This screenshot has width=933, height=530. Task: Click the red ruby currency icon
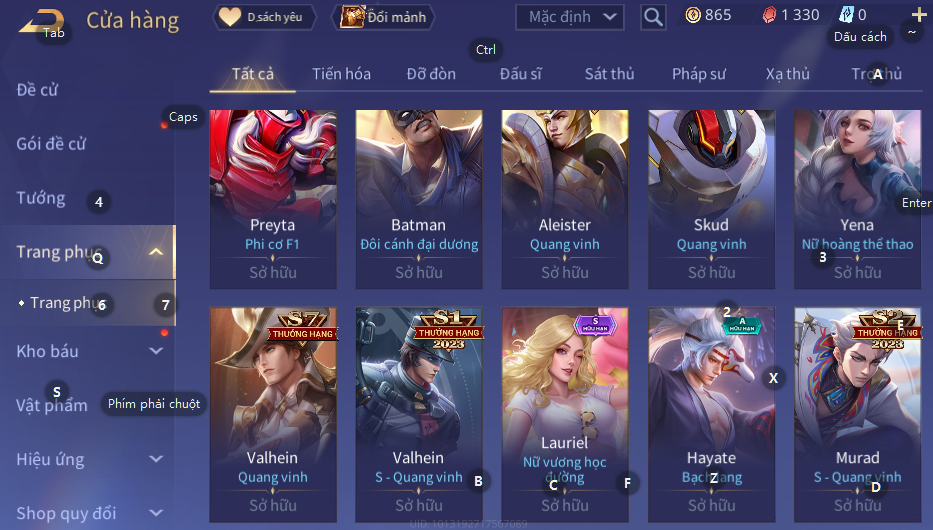(x=769, y=15)
